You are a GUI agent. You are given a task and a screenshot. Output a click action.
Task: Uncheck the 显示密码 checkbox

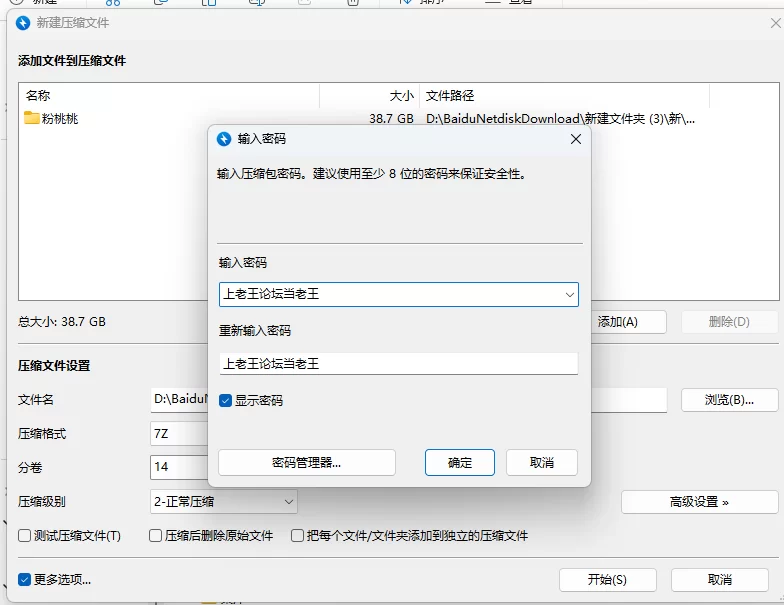click(x=226, y=400)
